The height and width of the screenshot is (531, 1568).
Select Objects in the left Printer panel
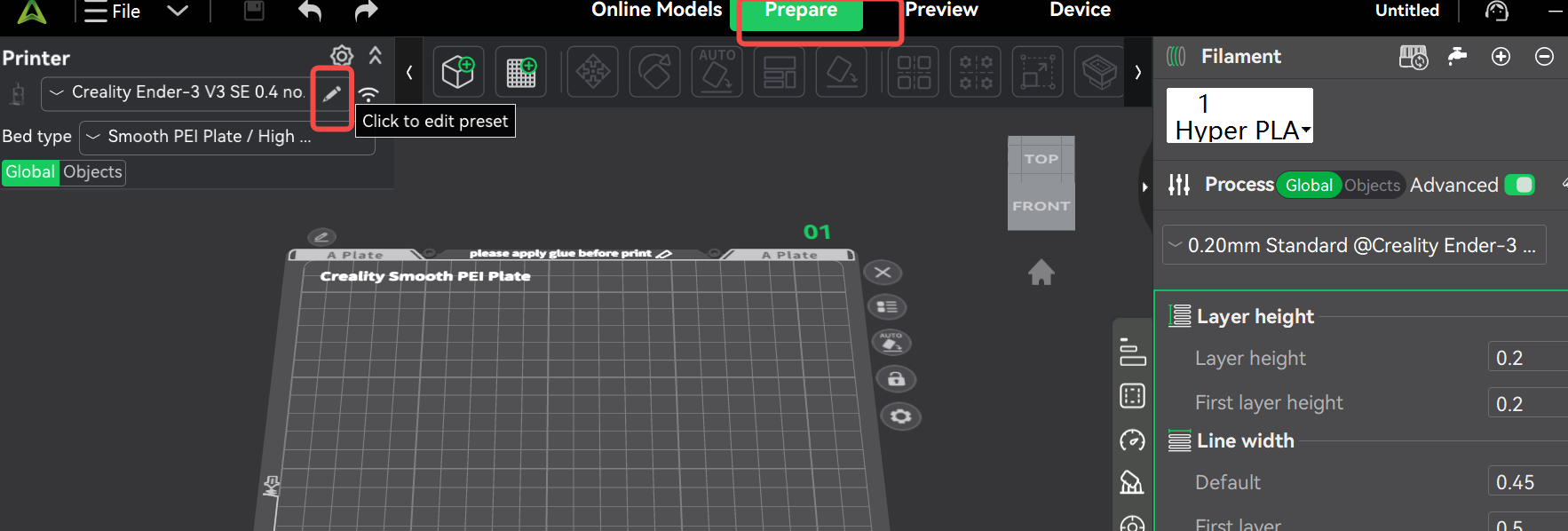click(x=92, y=172)
